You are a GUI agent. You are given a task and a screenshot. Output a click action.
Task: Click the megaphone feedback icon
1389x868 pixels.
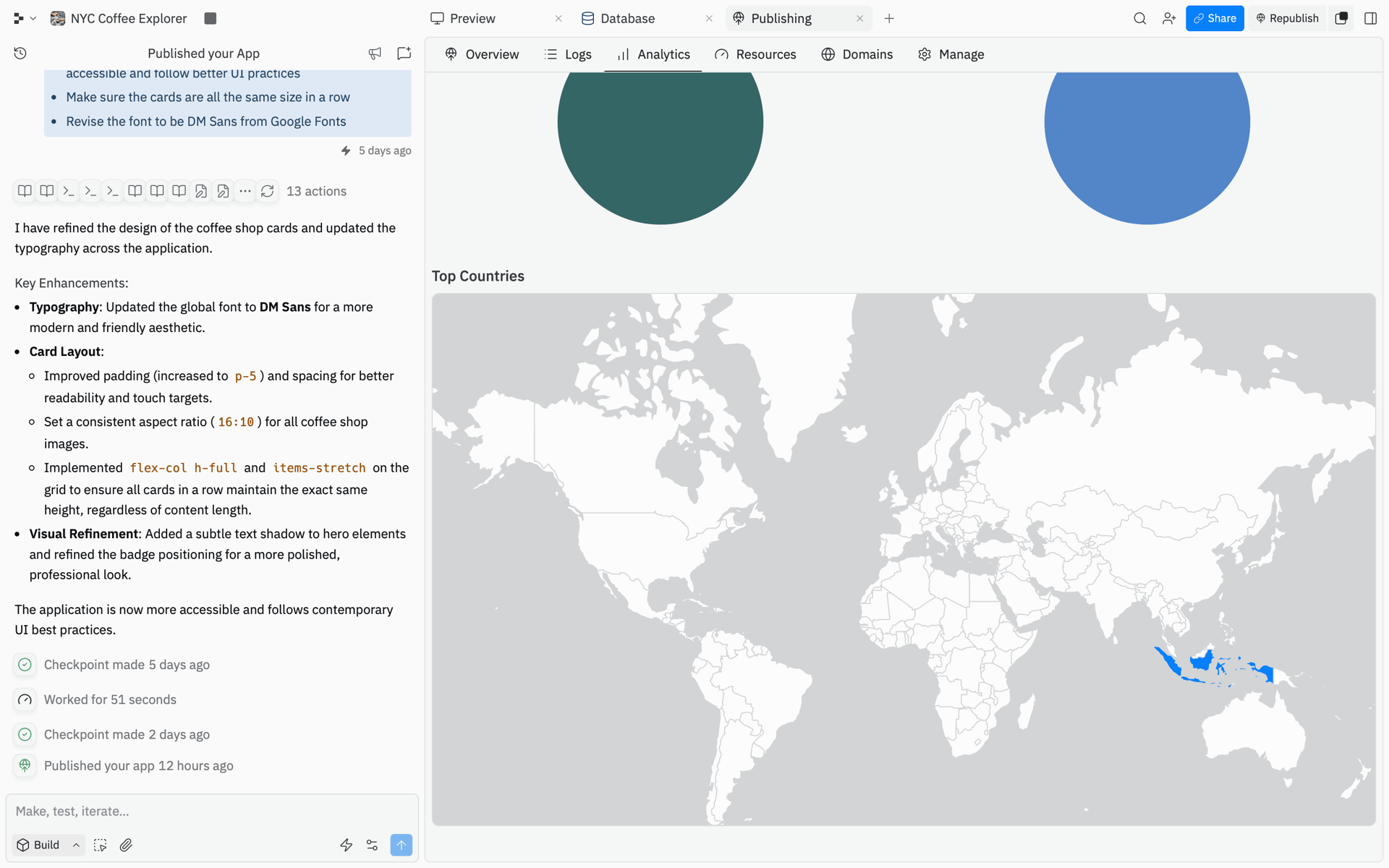coord(375,54)
